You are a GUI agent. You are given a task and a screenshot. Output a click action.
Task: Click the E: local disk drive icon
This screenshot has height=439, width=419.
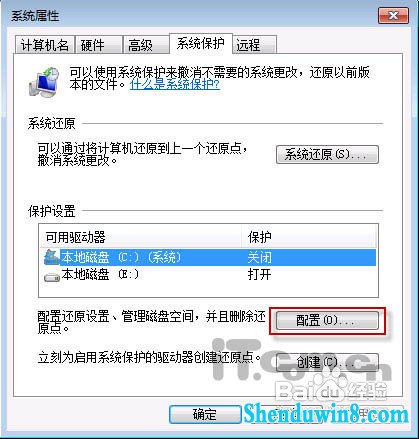[52, 277]
